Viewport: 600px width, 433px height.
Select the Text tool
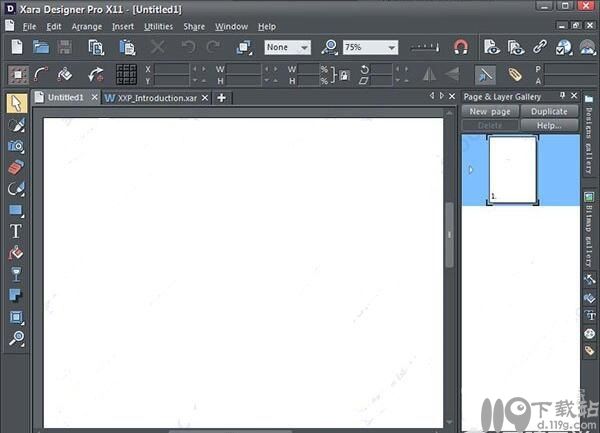click(x=16, y=231)
